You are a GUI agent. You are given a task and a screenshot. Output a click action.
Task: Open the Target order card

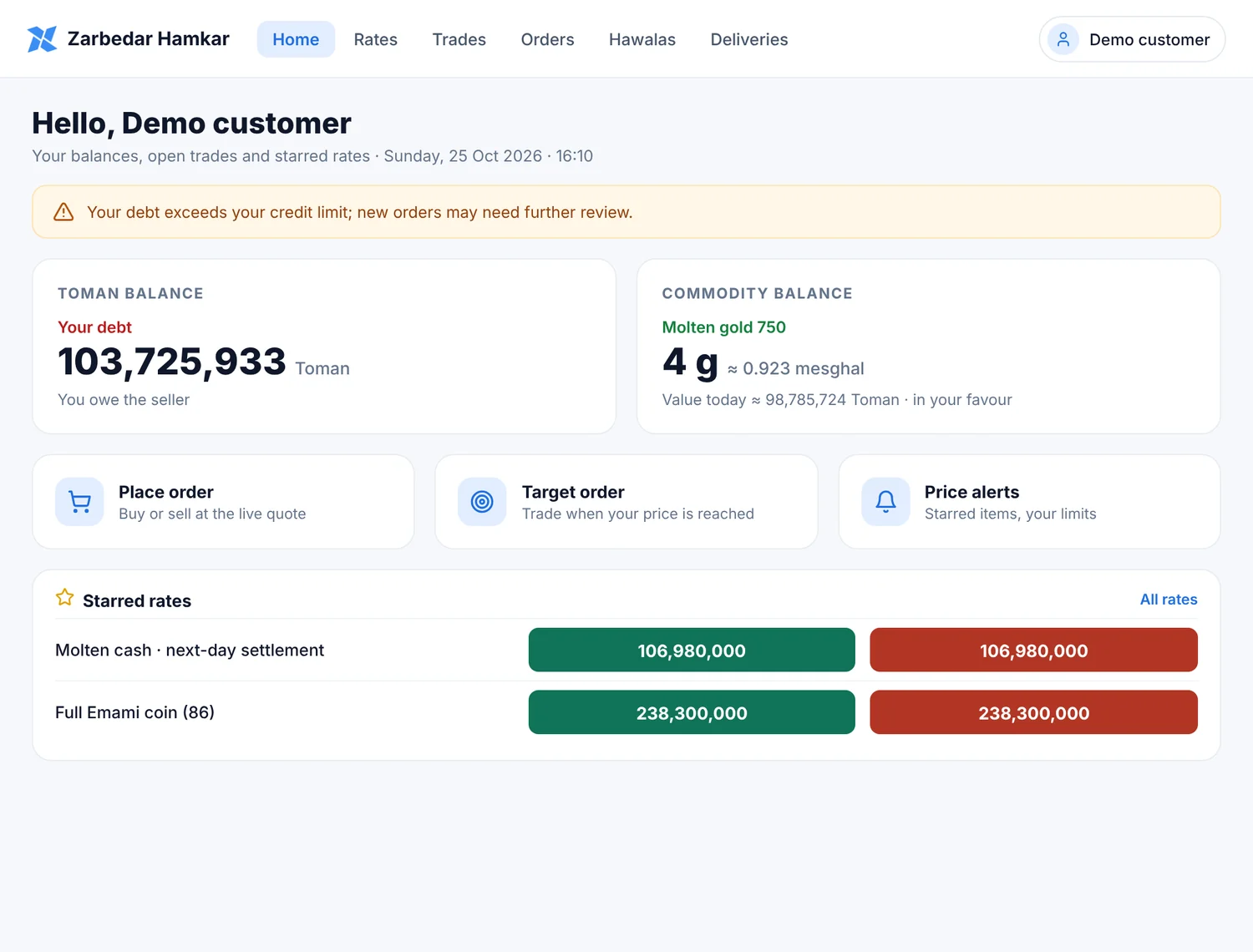tap(626, 502)
